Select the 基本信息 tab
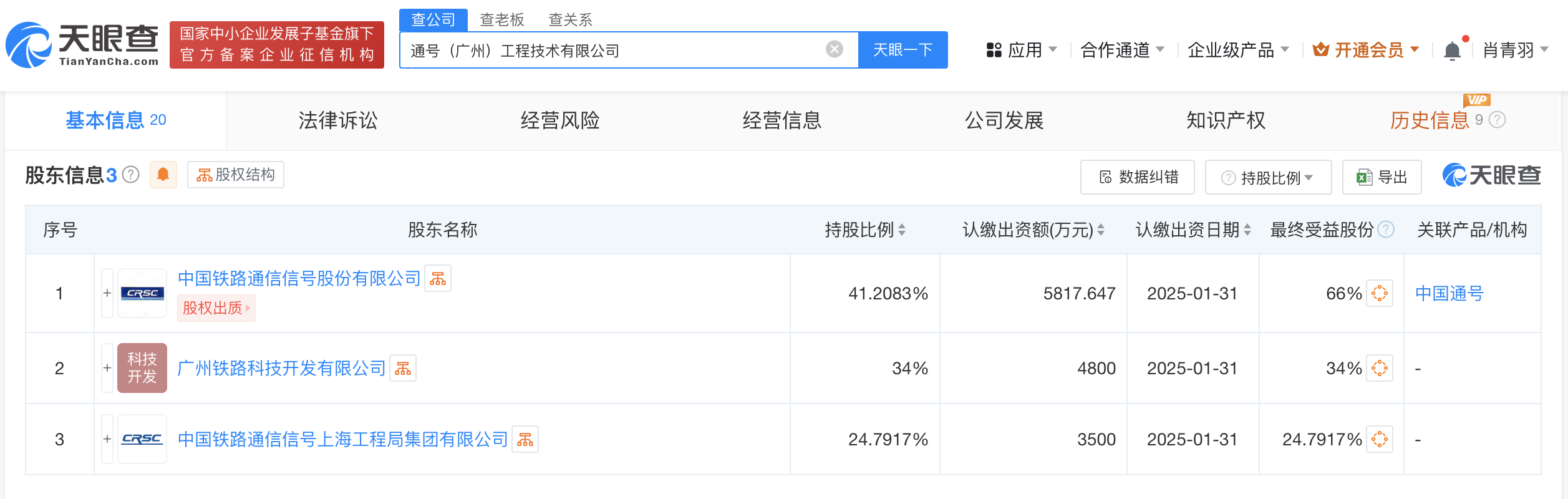The width and height of the screenshot is (1568, 499). (x=116, y=120)
